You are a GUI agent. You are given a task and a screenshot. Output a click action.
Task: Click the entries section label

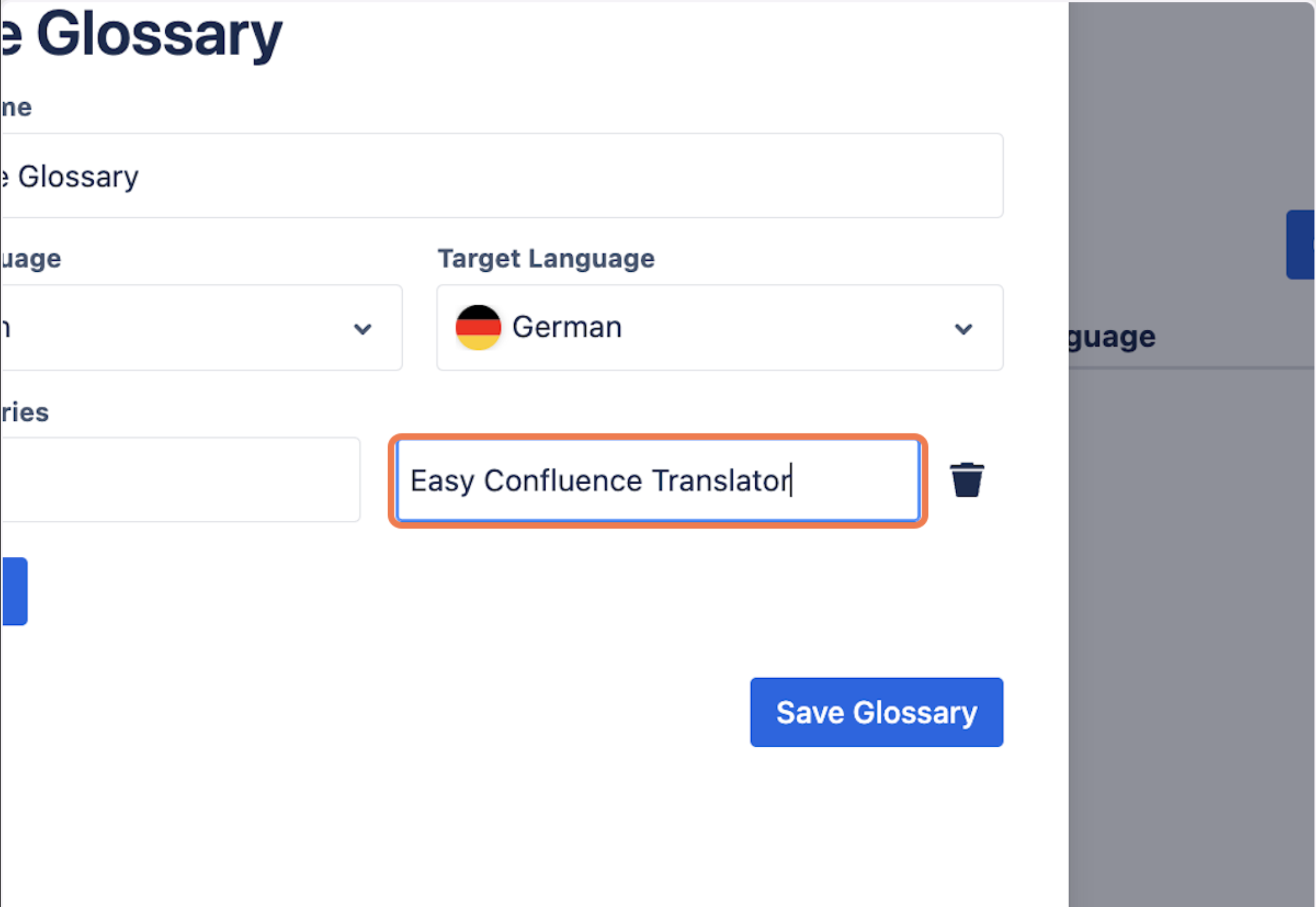24,412
